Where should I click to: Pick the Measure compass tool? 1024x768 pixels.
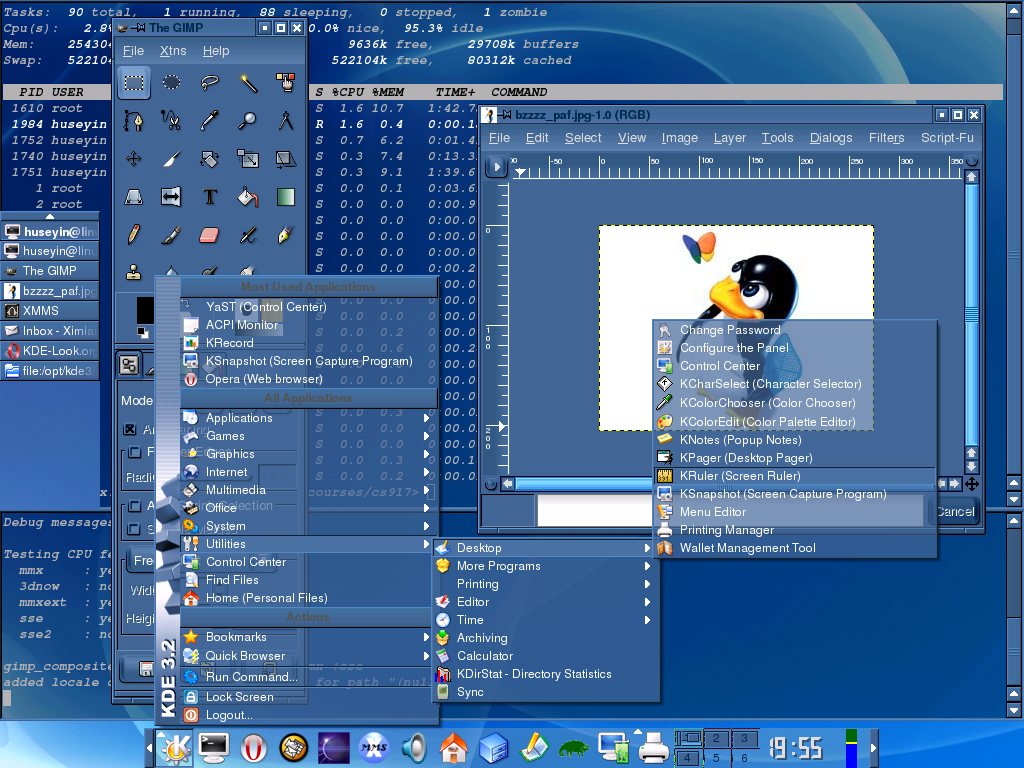[x=285, y=121]
